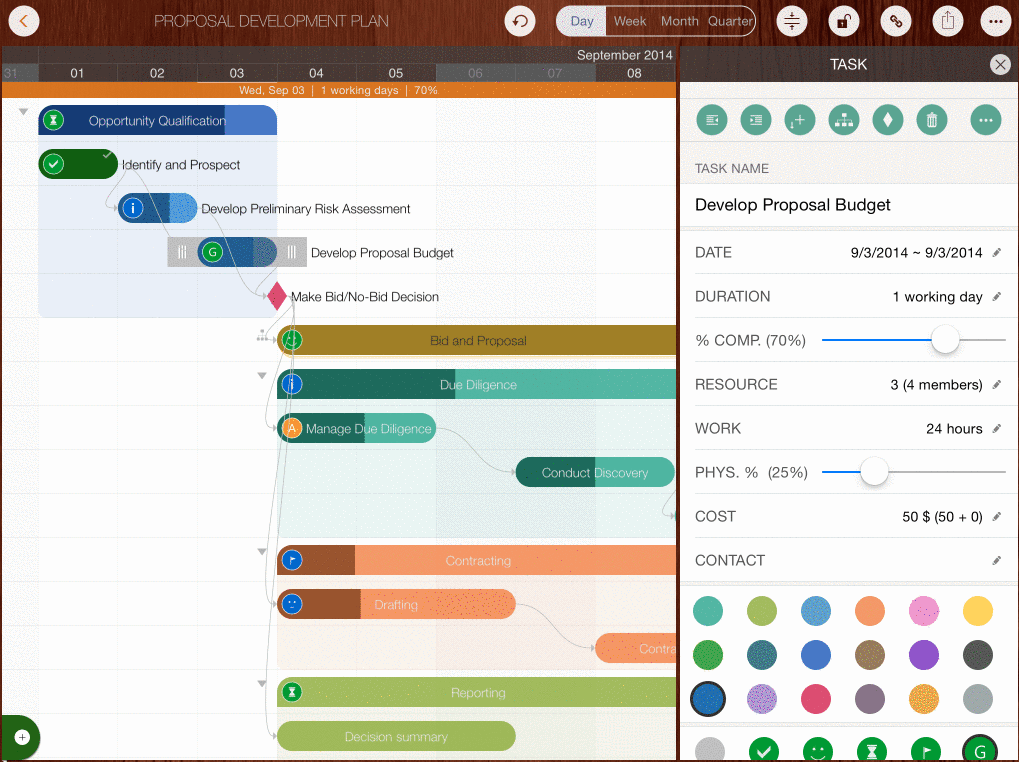Image resolution: width=1019 pixels, height=762 pixels.
Task: Edit the RESOURCE members entry
Action: [996, 385]
